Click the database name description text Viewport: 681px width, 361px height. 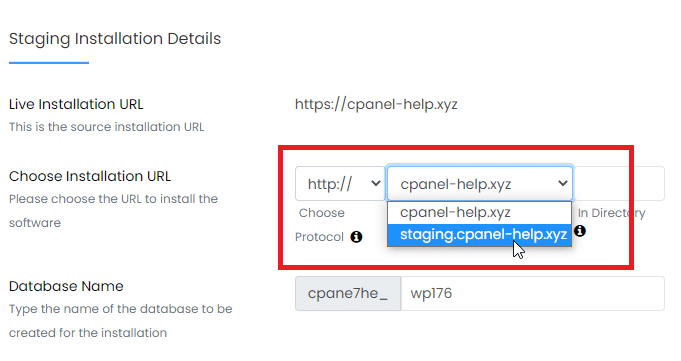coord(120,321)
